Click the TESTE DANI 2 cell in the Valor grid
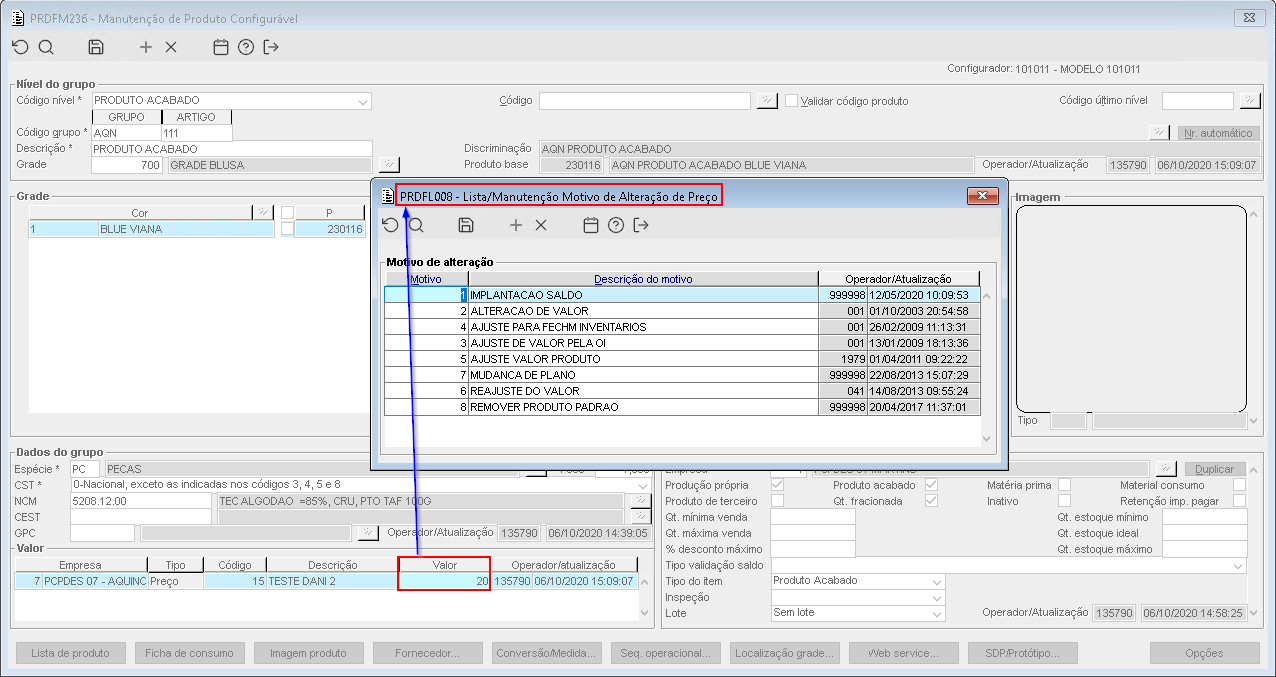1276x677 pixels. point(332,580)
